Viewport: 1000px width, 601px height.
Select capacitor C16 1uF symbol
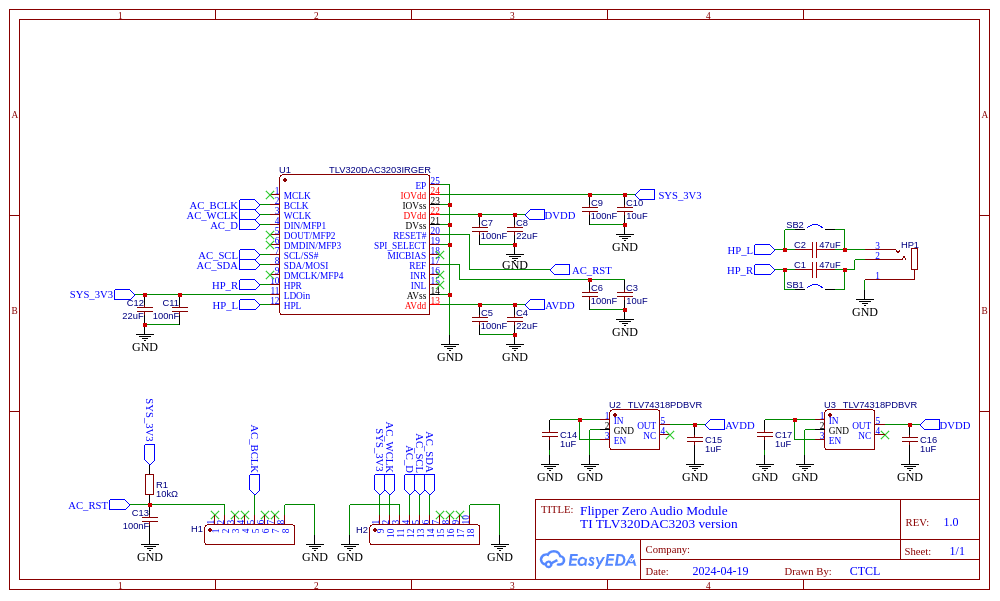tap(909, 440)
